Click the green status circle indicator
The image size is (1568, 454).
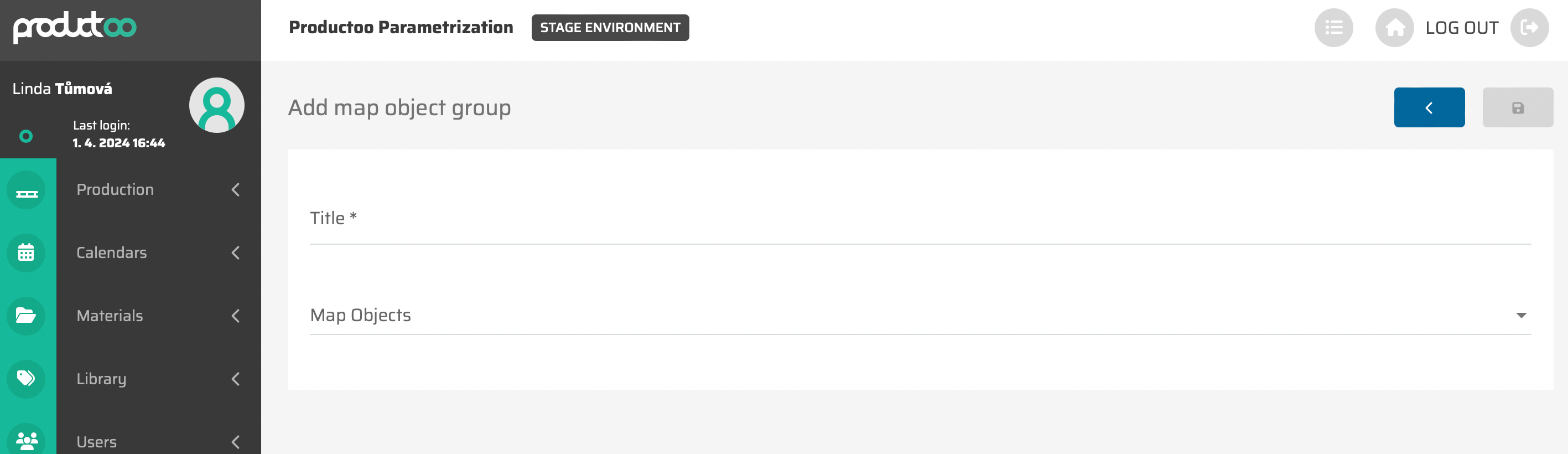coord(26,137)
